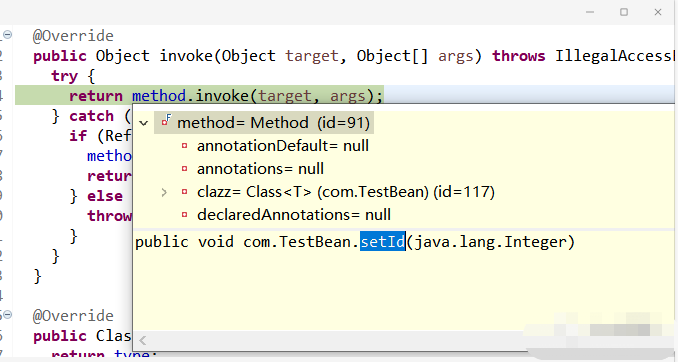Click the IllegalAccess exception name in throws clause
Viewport: 678px width, 362px height.
(x=614, y=56)
